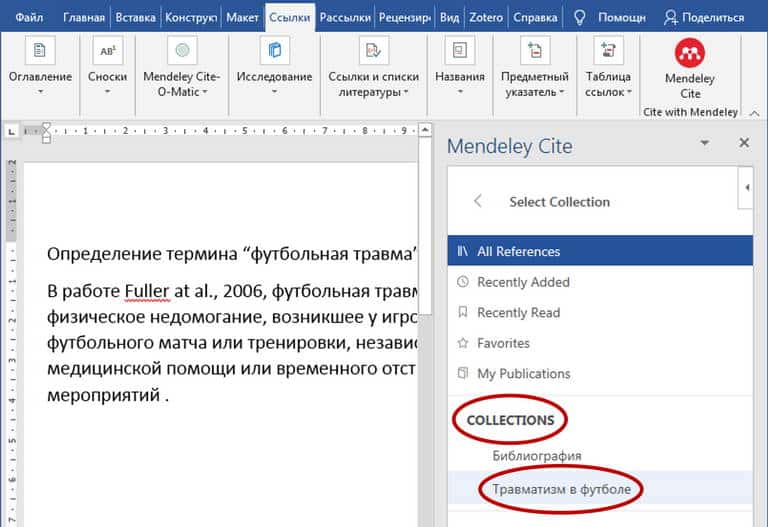Switch to the Вид tab
The width and height of the screenshot is (768, 527).
point(450,18)
